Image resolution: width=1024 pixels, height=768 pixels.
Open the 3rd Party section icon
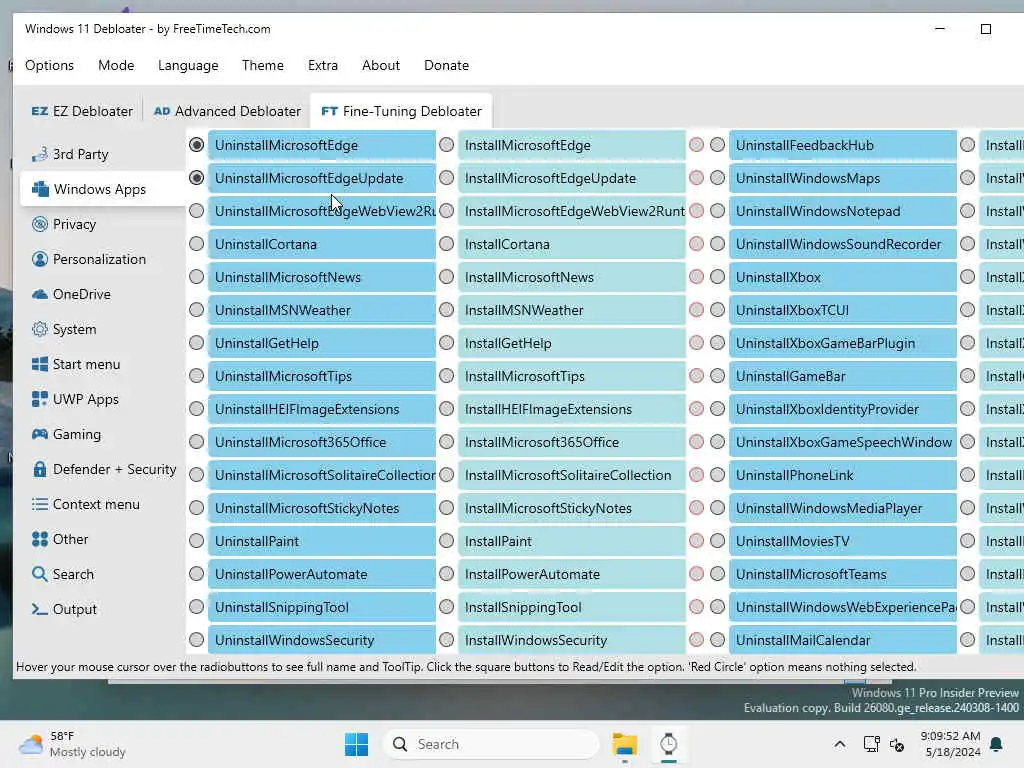coord(40,154)
